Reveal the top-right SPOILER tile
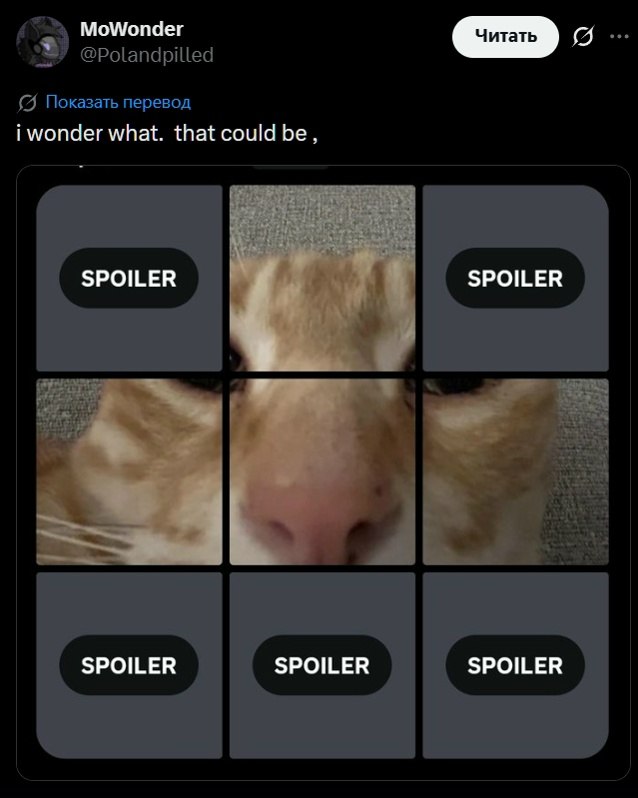Image resolution: width=638 pixels, height=798 pixels. click(x=515, y=278)
